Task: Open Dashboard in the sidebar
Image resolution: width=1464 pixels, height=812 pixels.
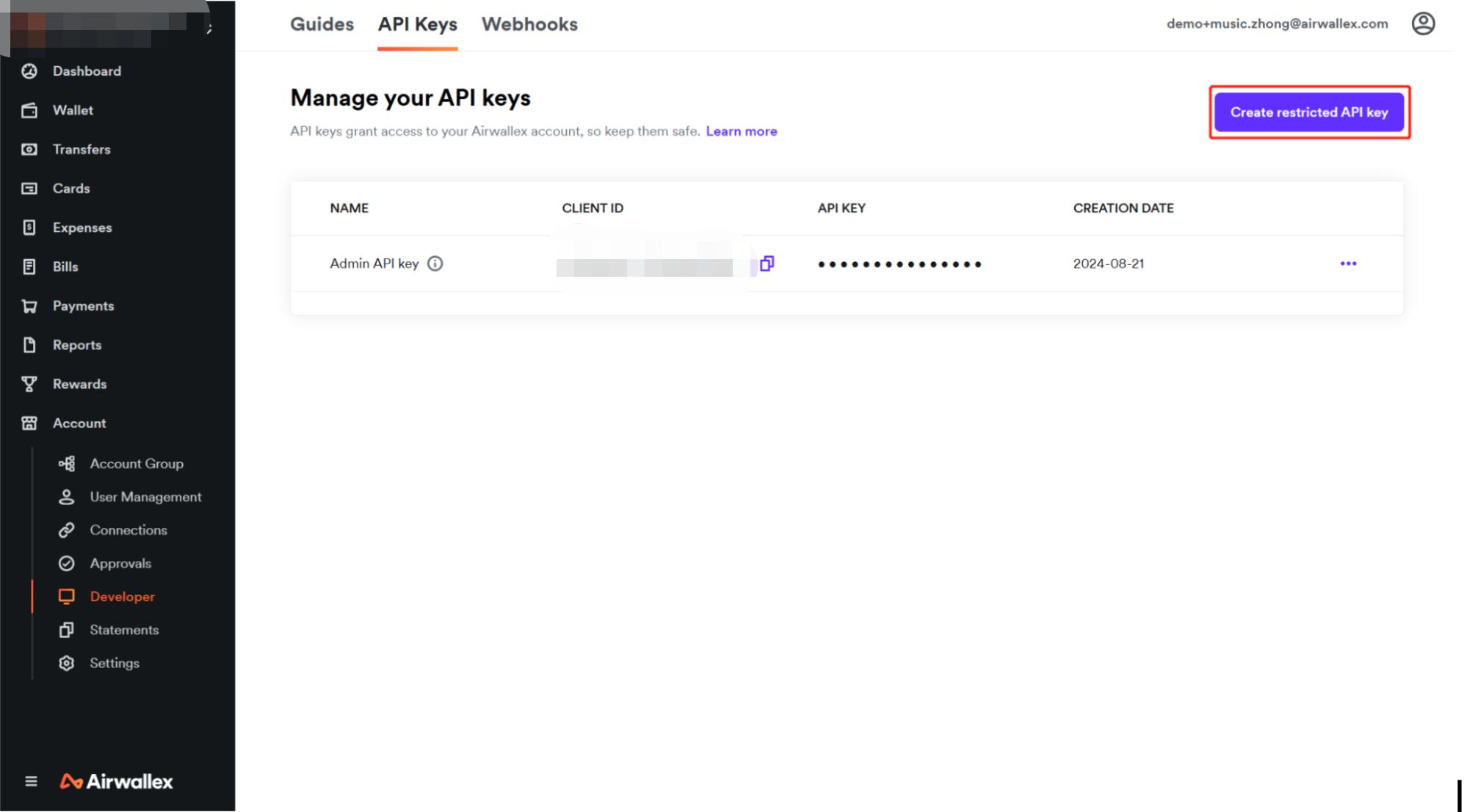Action: tap(87, 71)
